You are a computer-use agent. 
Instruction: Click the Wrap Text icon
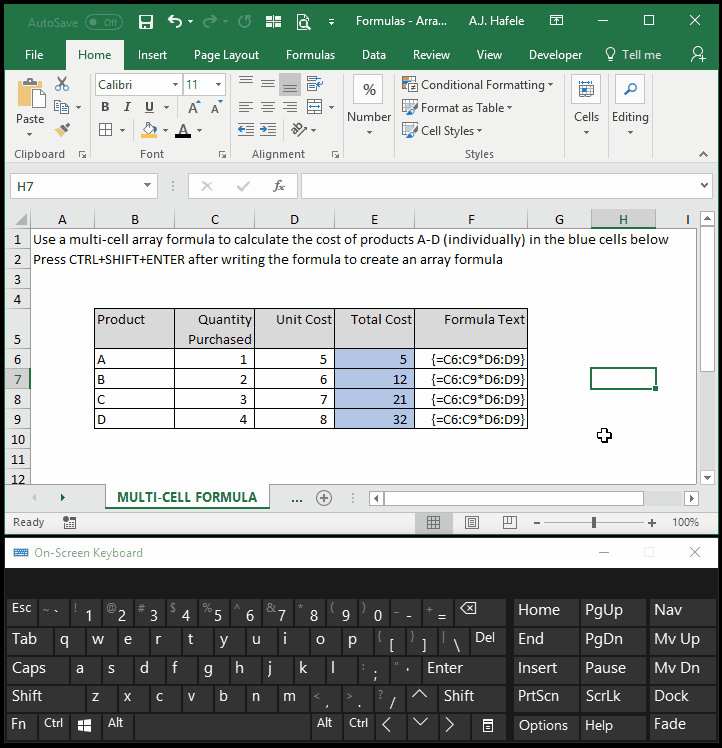point(315,83)
